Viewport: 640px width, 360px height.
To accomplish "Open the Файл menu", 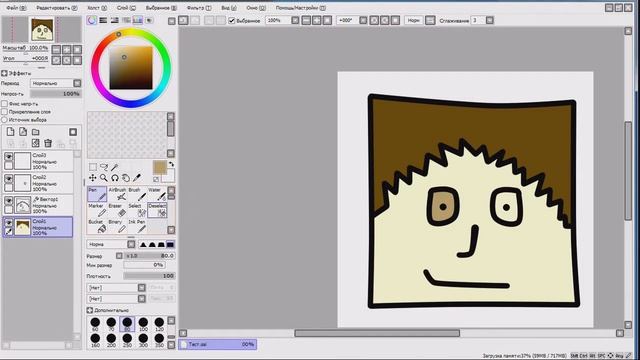I will tap(16, 8).
